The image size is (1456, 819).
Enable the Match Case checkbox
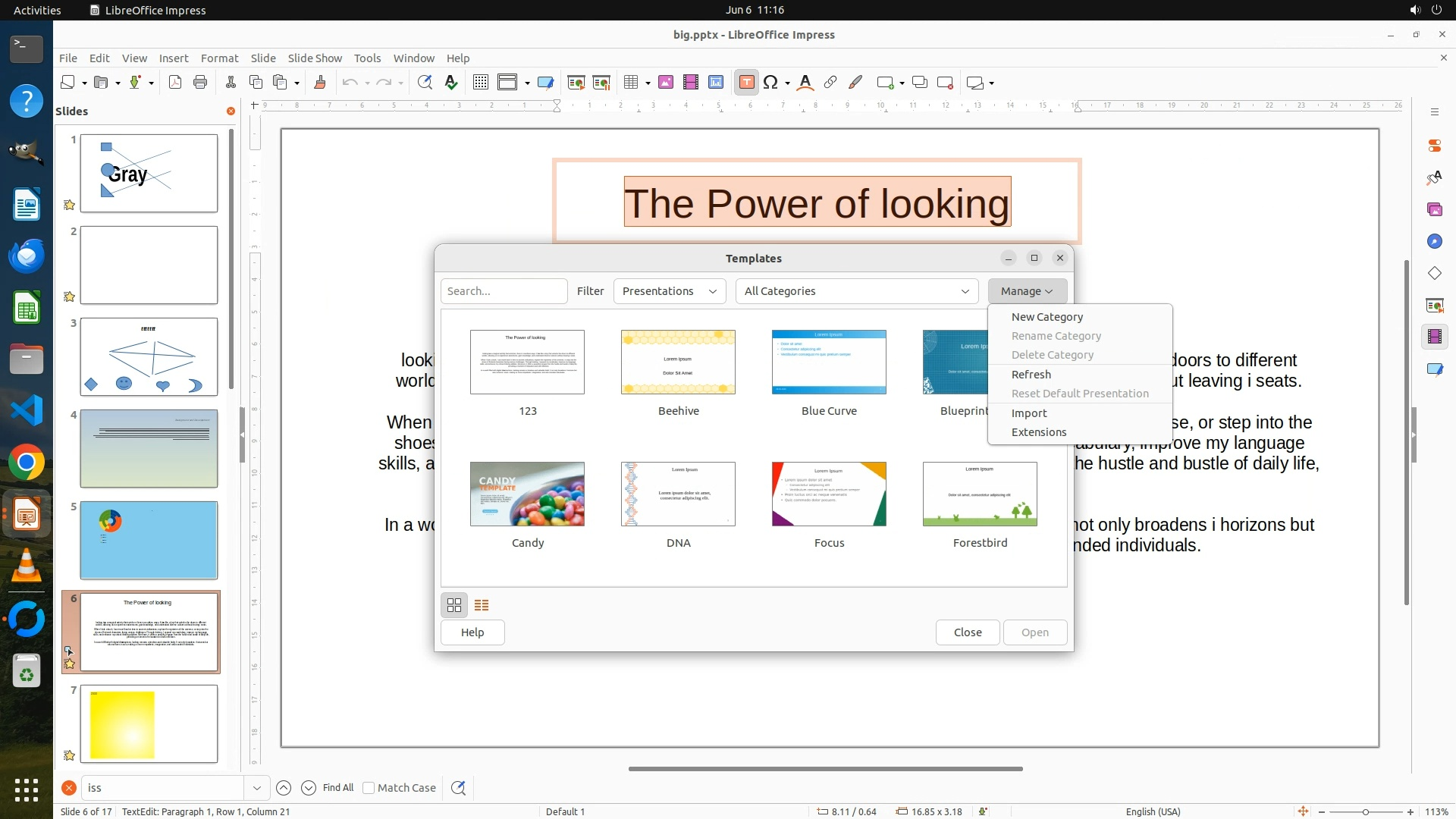(x=369, y=788)
